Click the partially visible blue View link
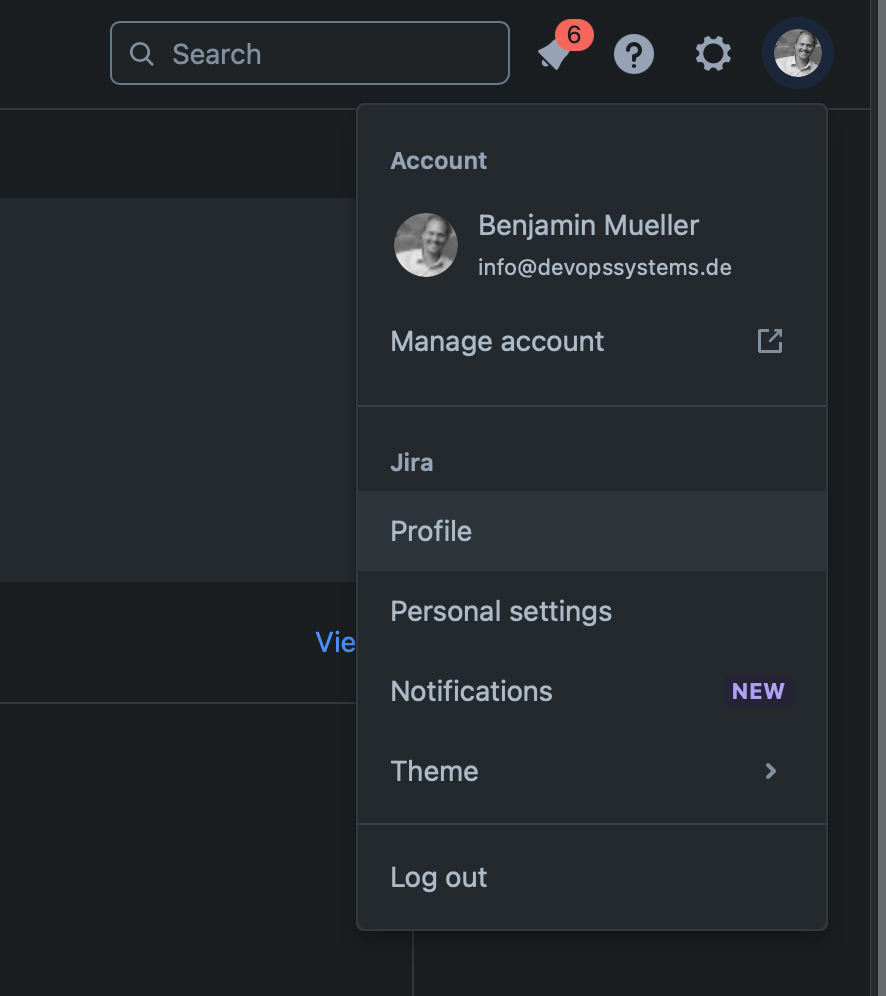The width and height of the screenshot is (886, 996). (336, 642)
